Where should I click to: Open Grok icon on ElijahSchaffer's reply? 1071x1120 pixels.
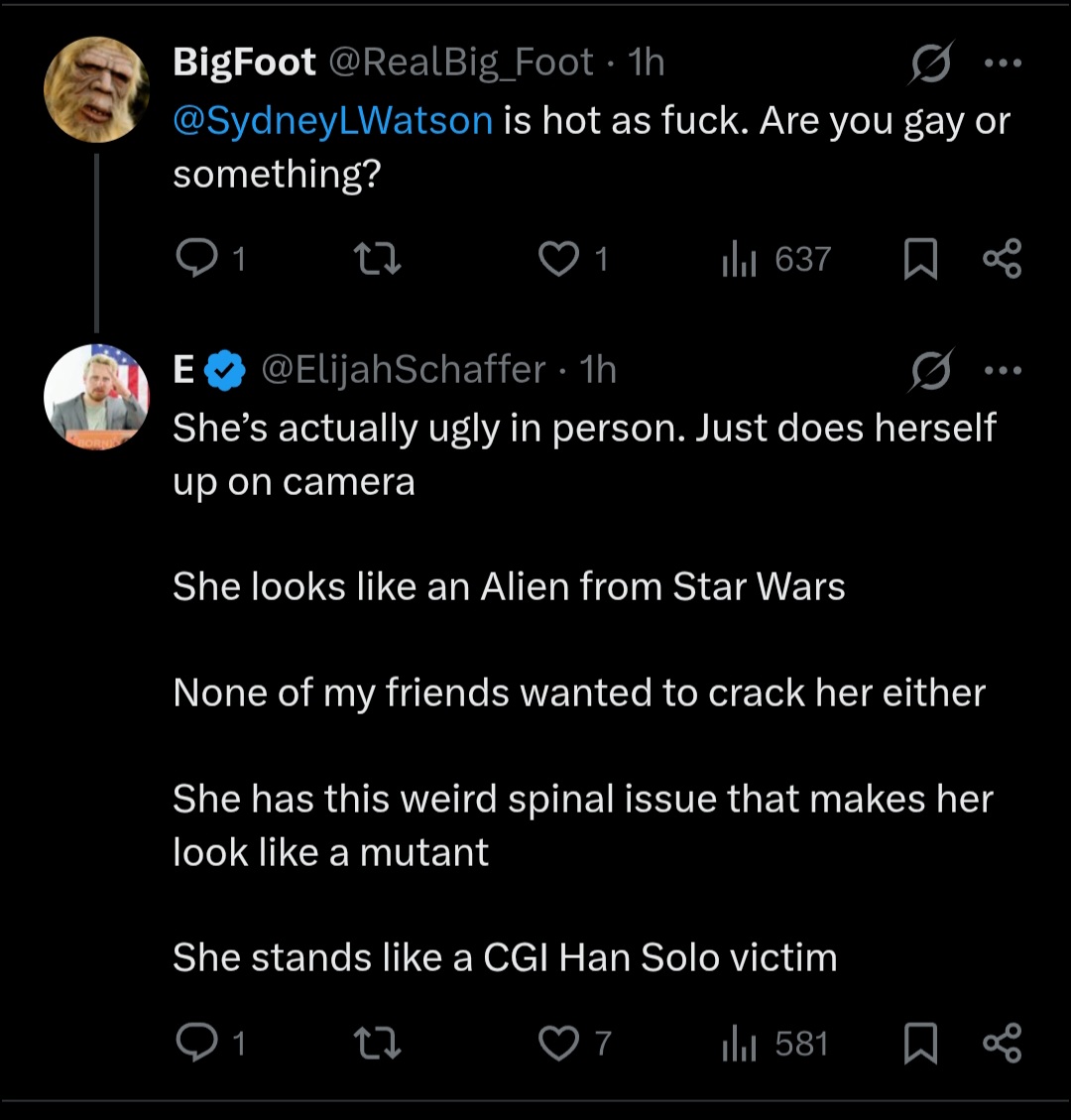coord(931,370)
